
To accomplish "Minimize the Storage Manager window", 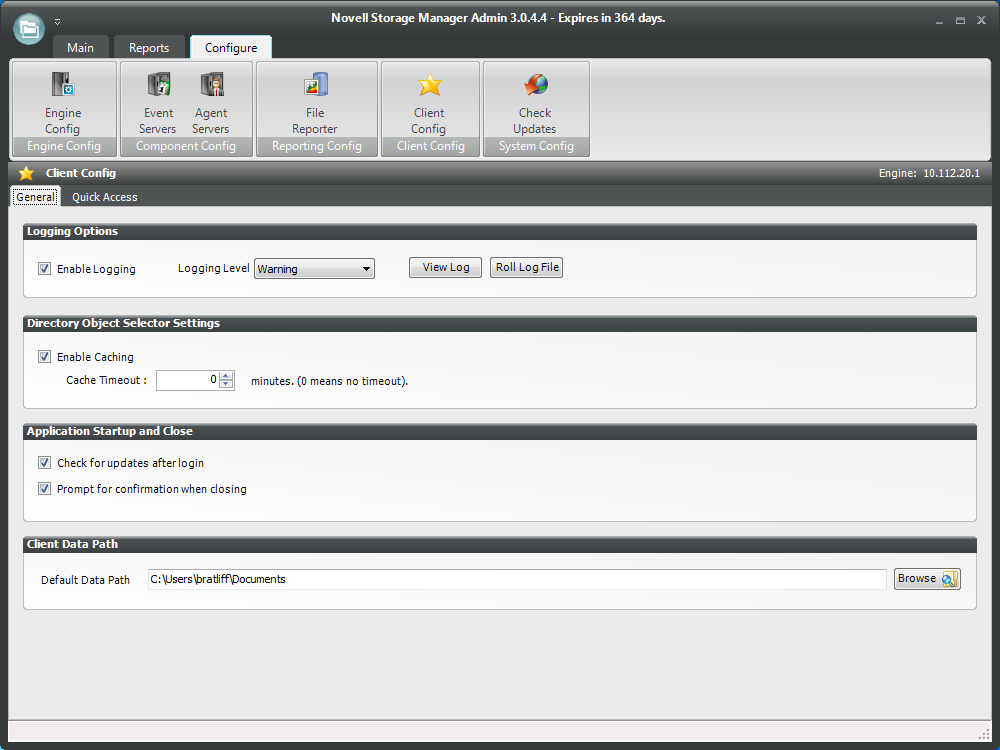I will (x=939, y=22).
